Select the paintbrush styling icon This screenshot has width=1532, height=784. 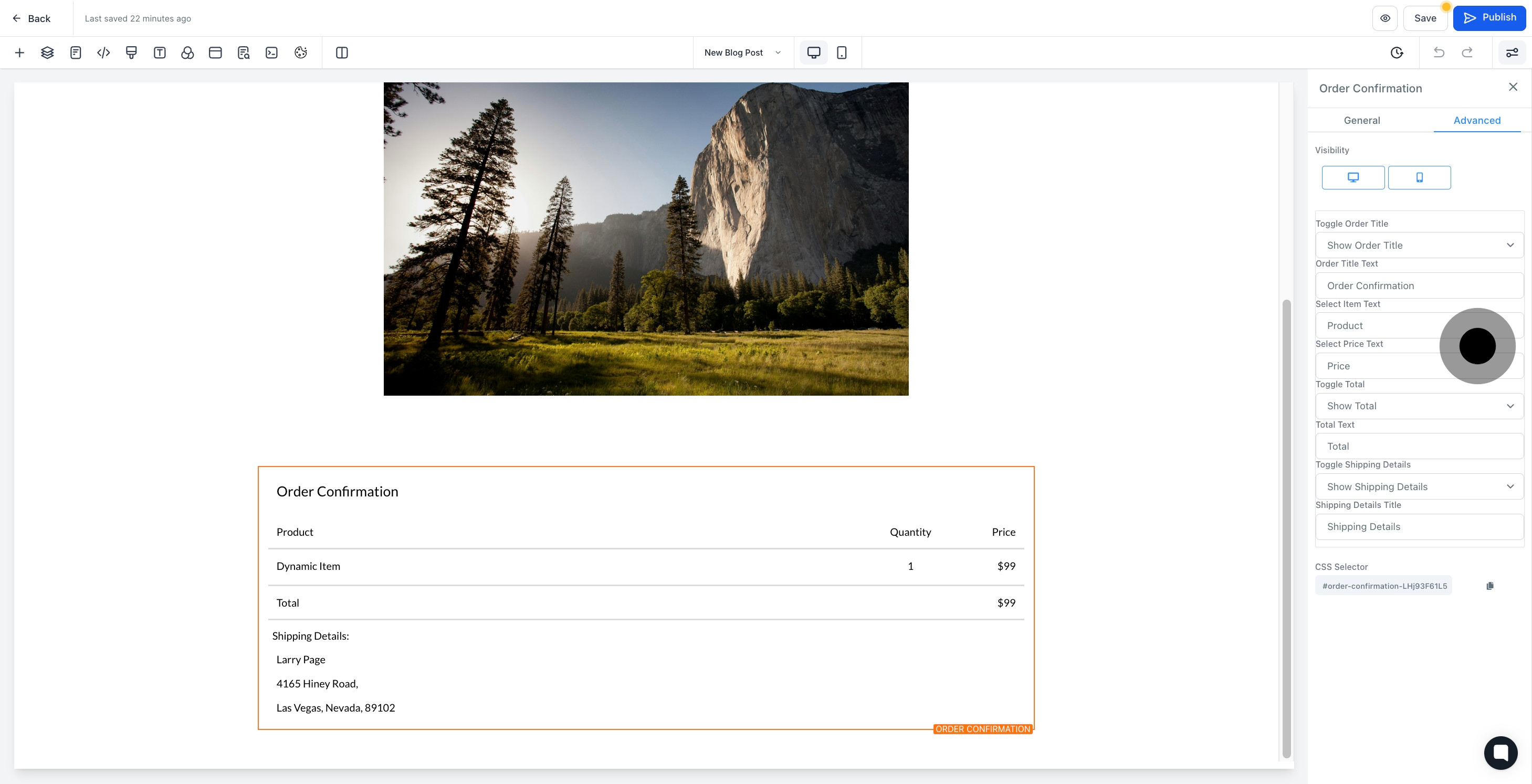131,53
